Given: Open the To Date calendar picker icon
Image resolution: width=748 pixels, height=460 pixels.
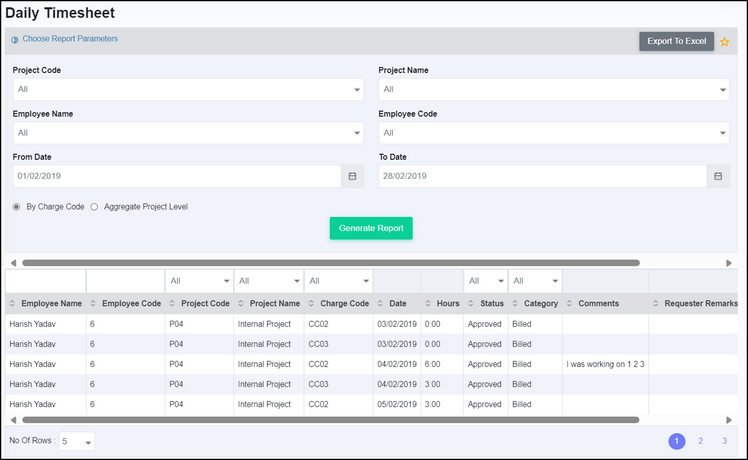Looking at the screenshot, I should pyautogui.click(x=717, y=176).
